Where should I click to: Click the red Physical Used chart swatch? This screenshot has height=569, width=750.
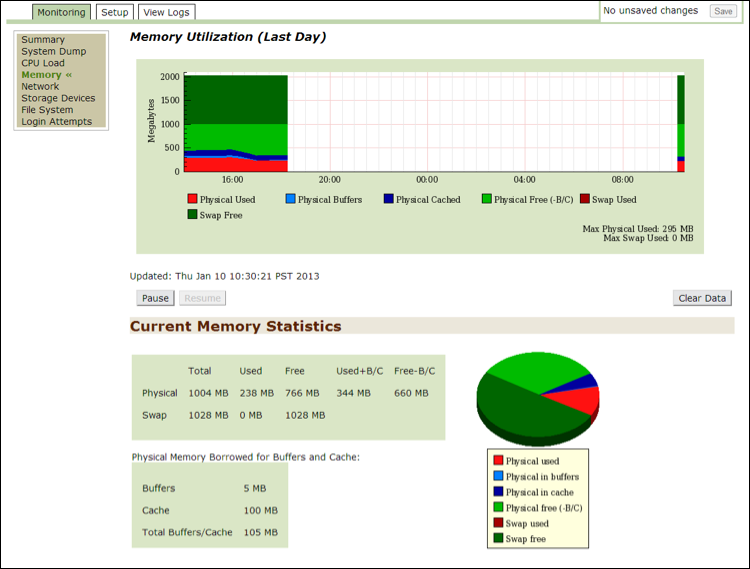(x=192, y=200)
